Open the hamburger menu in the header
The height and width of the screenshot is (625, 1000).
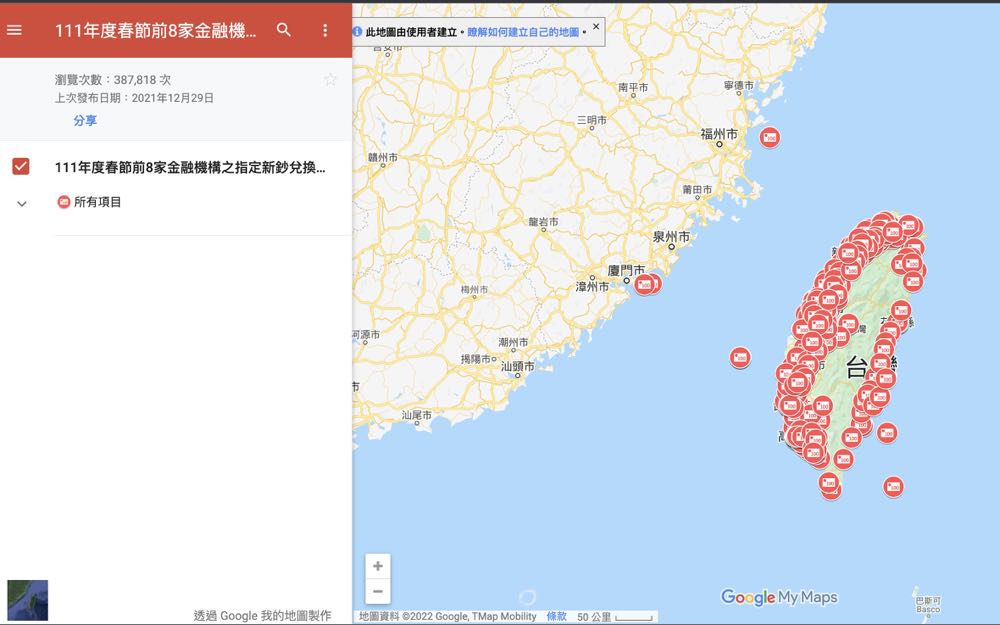point(15,30)
